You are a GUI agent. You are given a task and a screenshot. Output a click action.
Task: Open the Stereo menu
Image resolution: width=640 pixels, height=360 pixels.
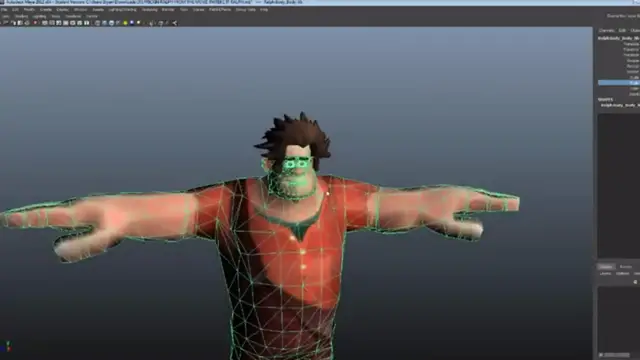[x=198, y=9]
